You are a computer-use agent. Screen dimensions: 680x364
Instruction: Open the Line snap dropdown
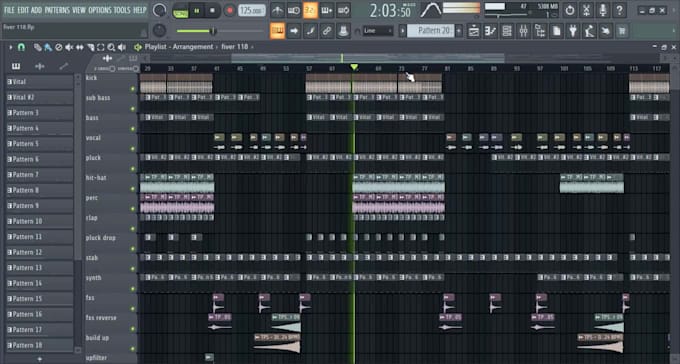click(x=378, y=31)
